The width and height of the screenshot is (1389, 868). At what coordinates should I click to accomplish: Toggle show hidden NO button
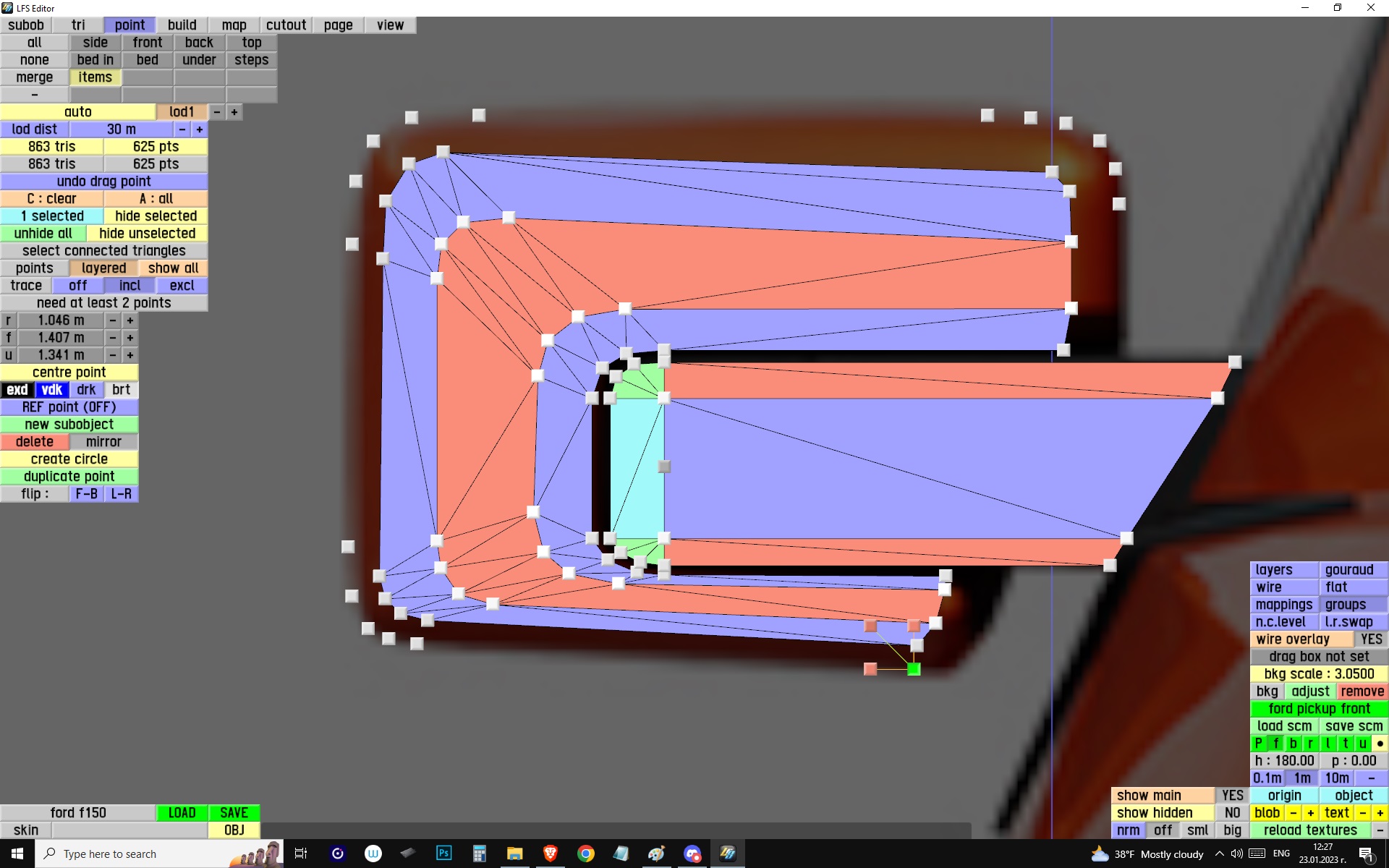tap(1232, 813)
